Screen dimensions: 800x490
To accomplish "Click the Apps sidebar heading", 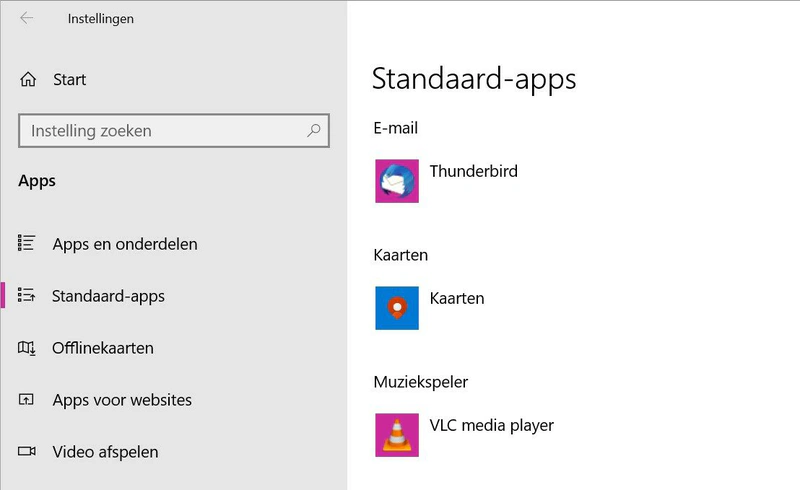I will pos(37,182).
